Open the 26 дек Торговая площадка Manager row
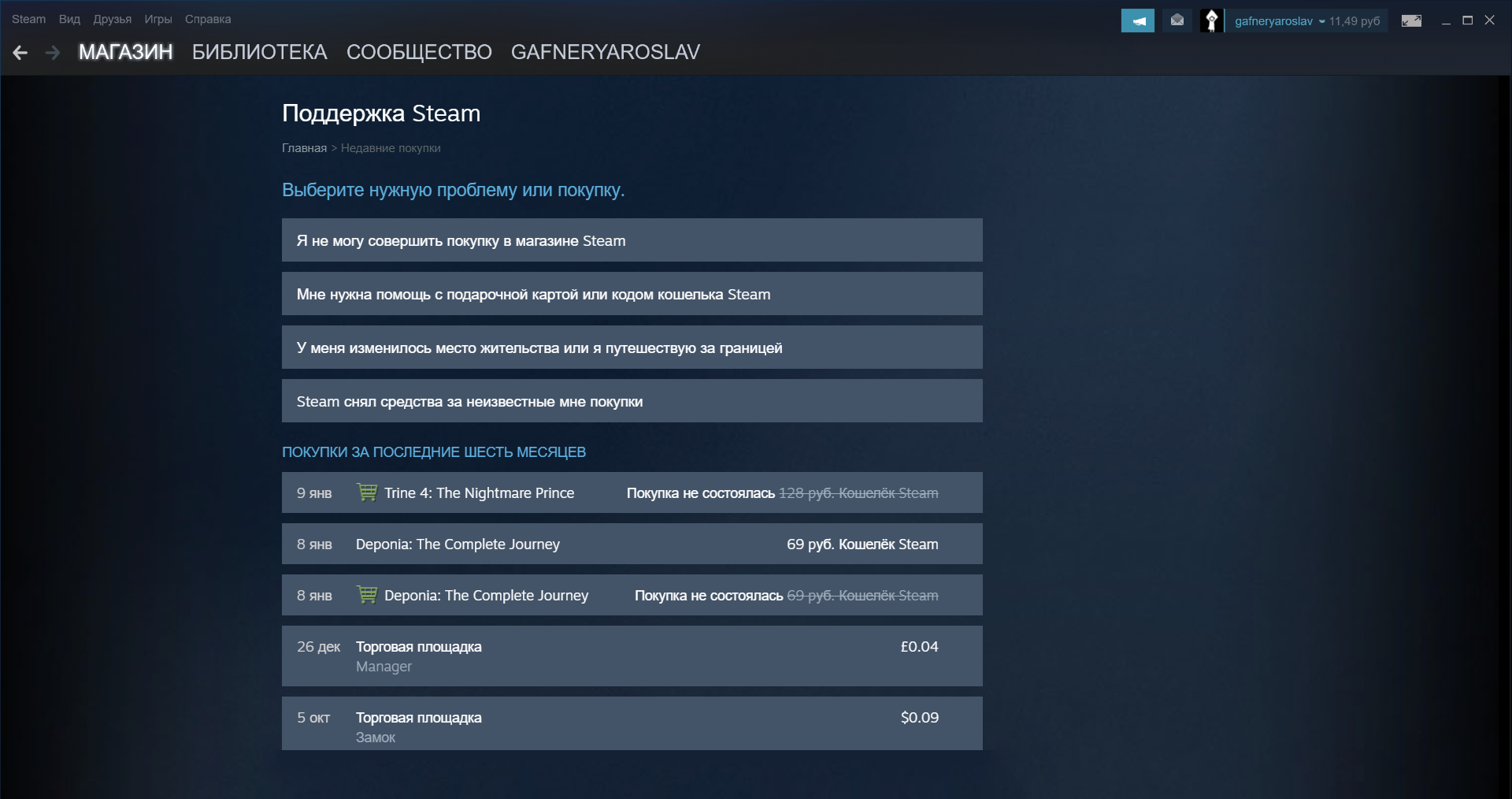This screenshot has width=1512, height=799. tap(632, 656)
